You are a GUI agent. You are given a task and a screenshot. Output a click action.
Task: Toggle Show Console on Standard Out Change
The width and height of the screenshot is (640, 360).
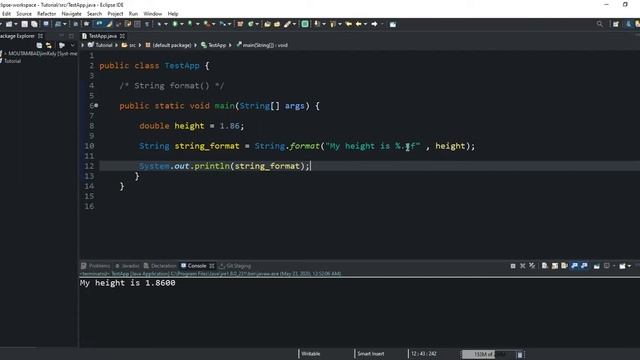click(x=575, y=266)
